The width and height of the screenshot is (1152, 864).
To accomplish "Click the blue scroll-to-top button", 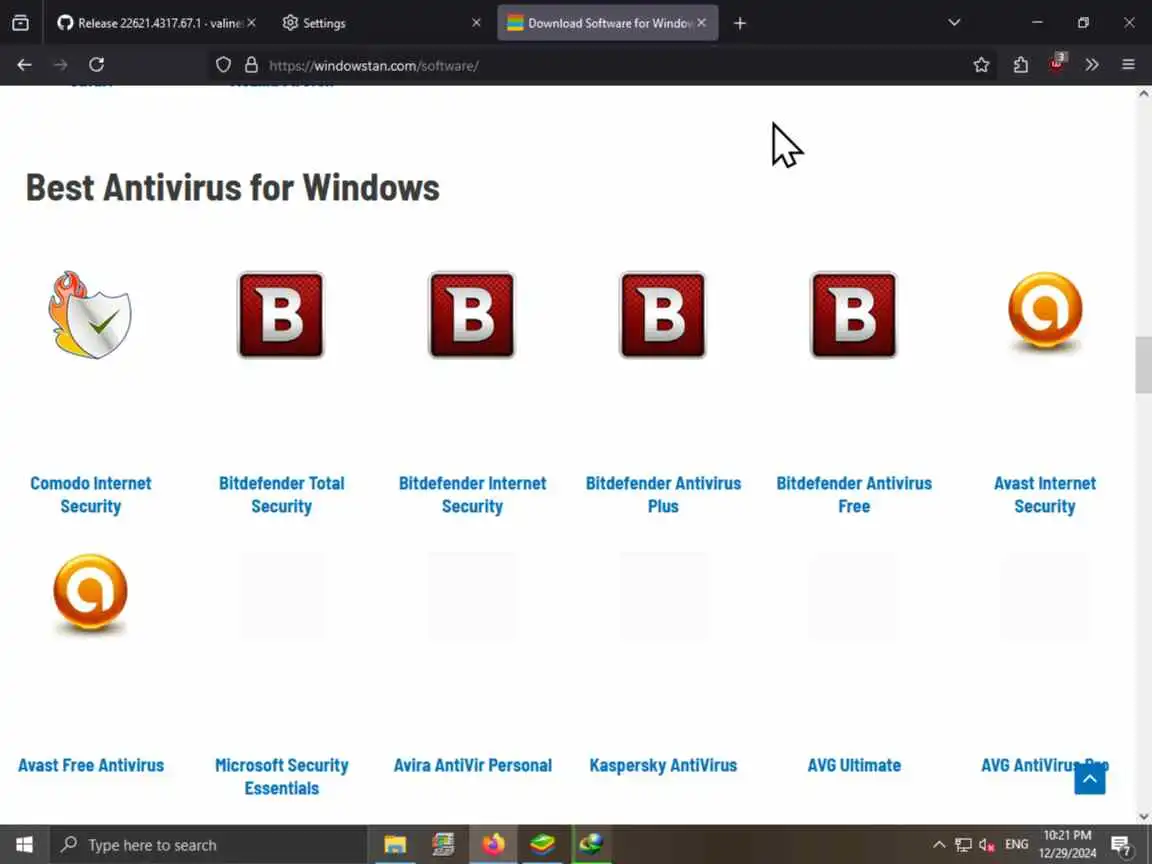I will 1090,779.
